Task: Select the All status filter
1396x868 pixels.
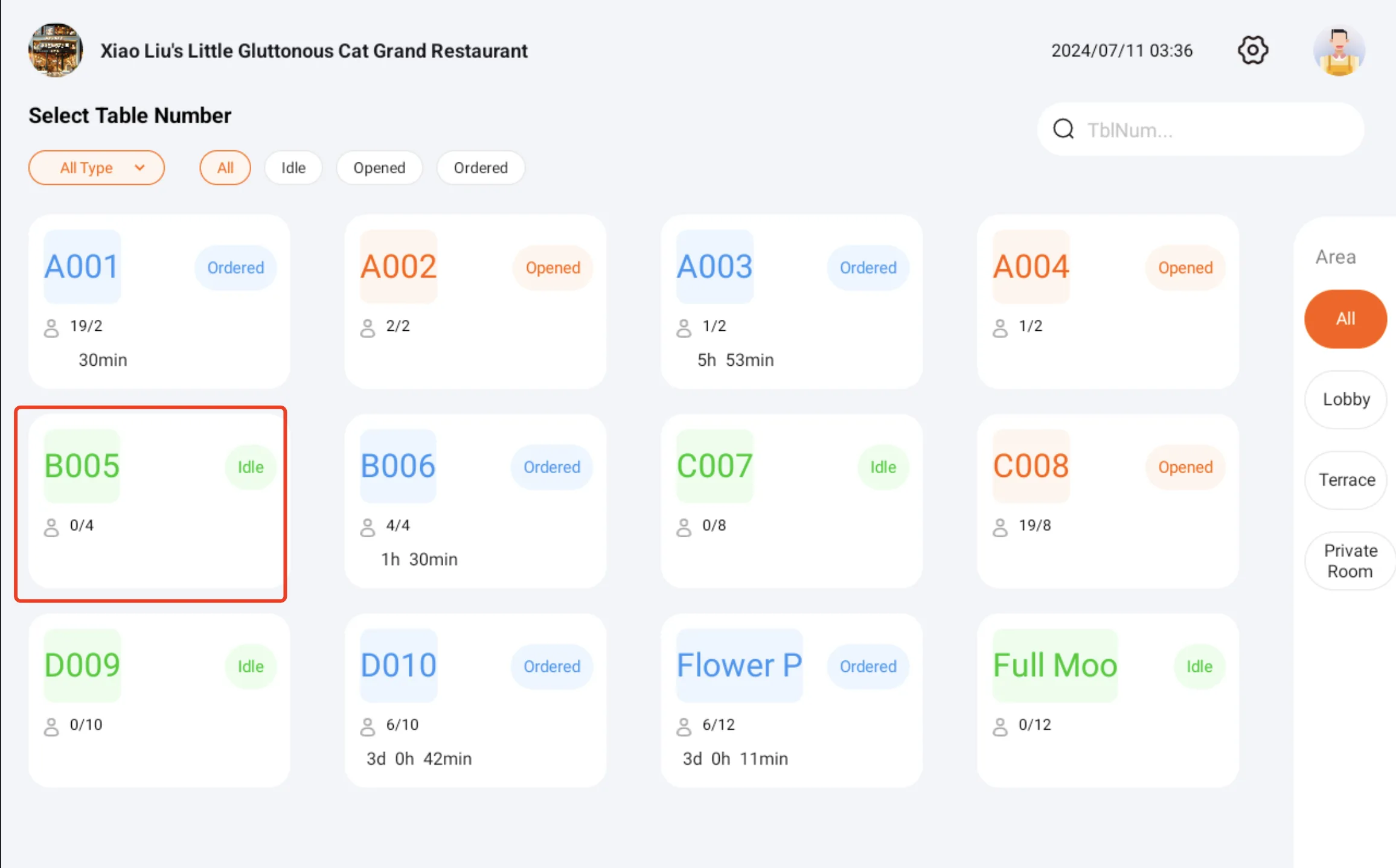Action: click(225, 168)
